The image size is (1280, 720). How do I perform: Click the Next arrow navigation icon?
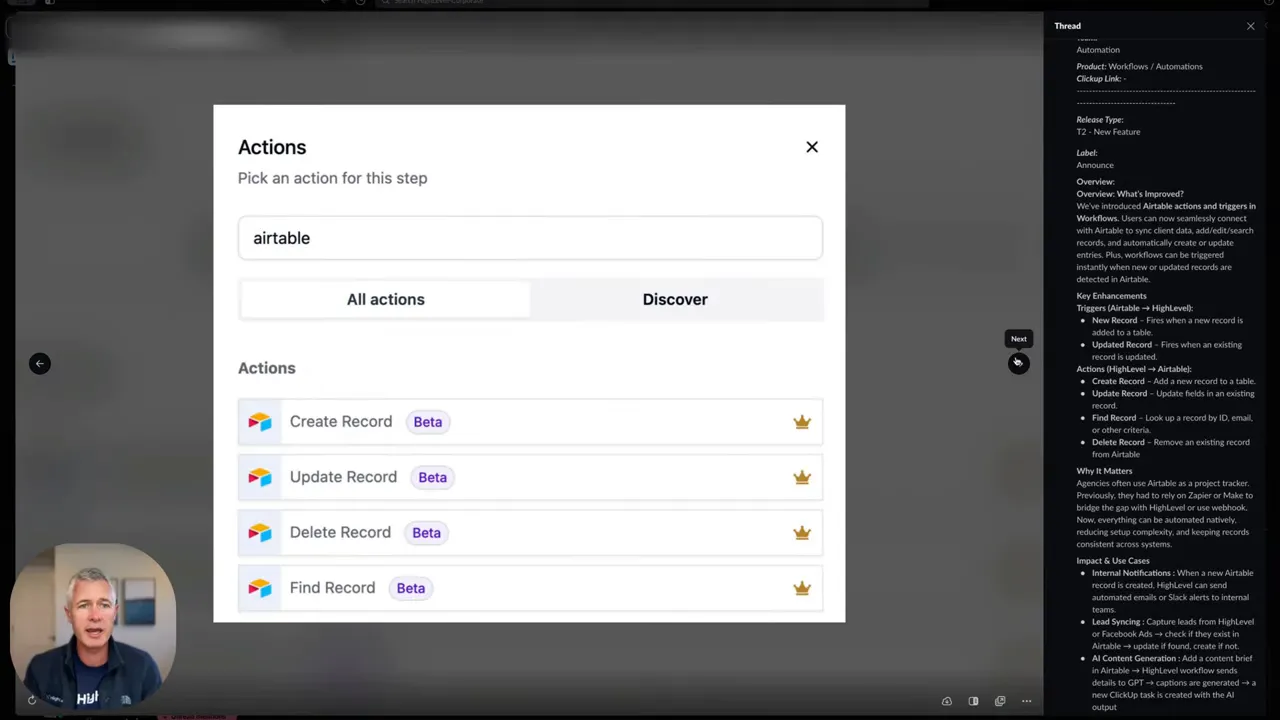[1018, 363]
